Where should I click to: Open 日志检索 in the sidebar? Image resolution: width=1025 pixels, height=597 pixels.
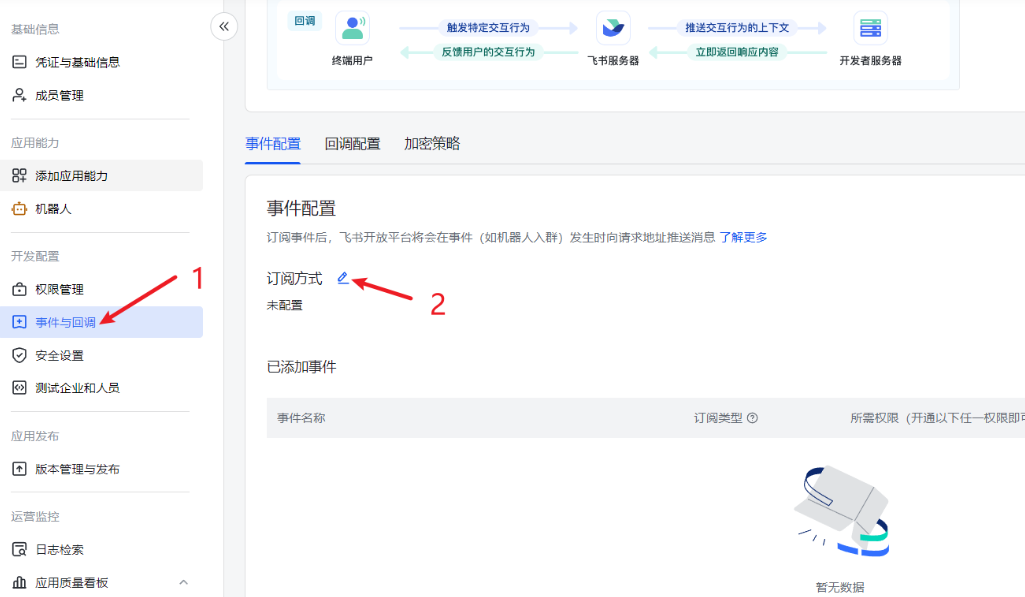(x=59, y=549)
